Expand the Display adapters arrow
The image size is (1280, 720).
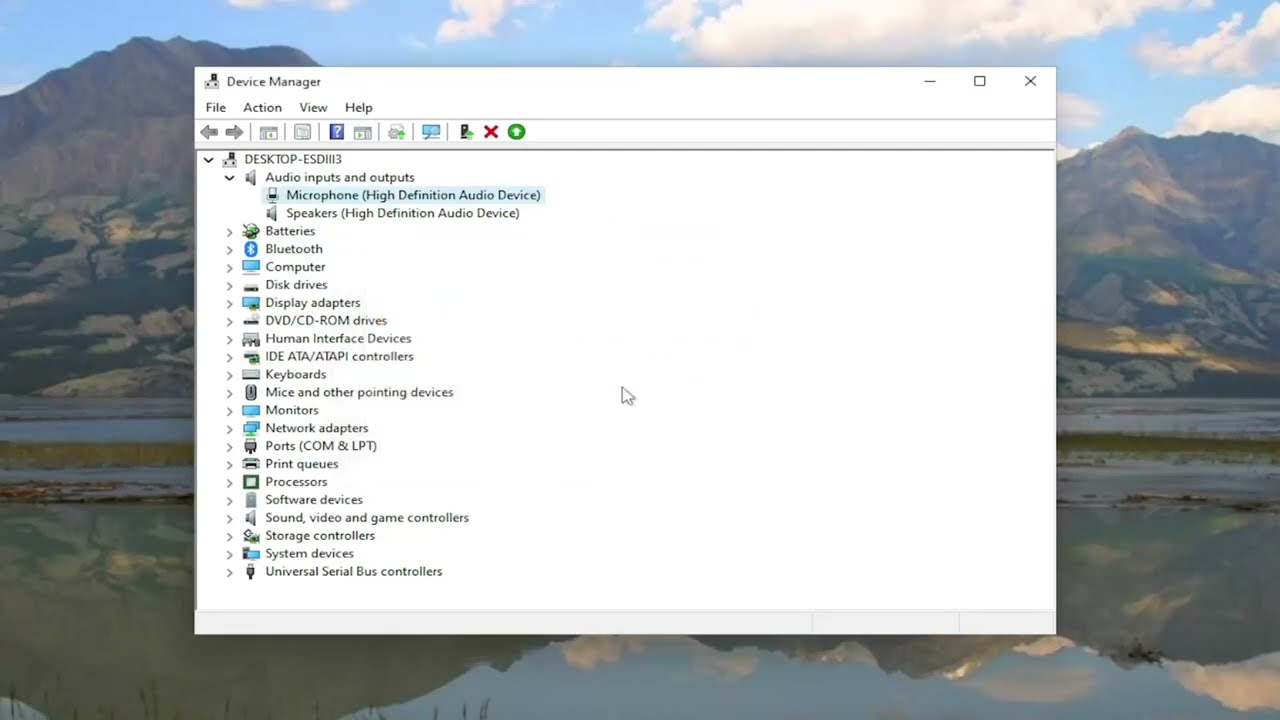pyautogui.click(x=229, y=304)
